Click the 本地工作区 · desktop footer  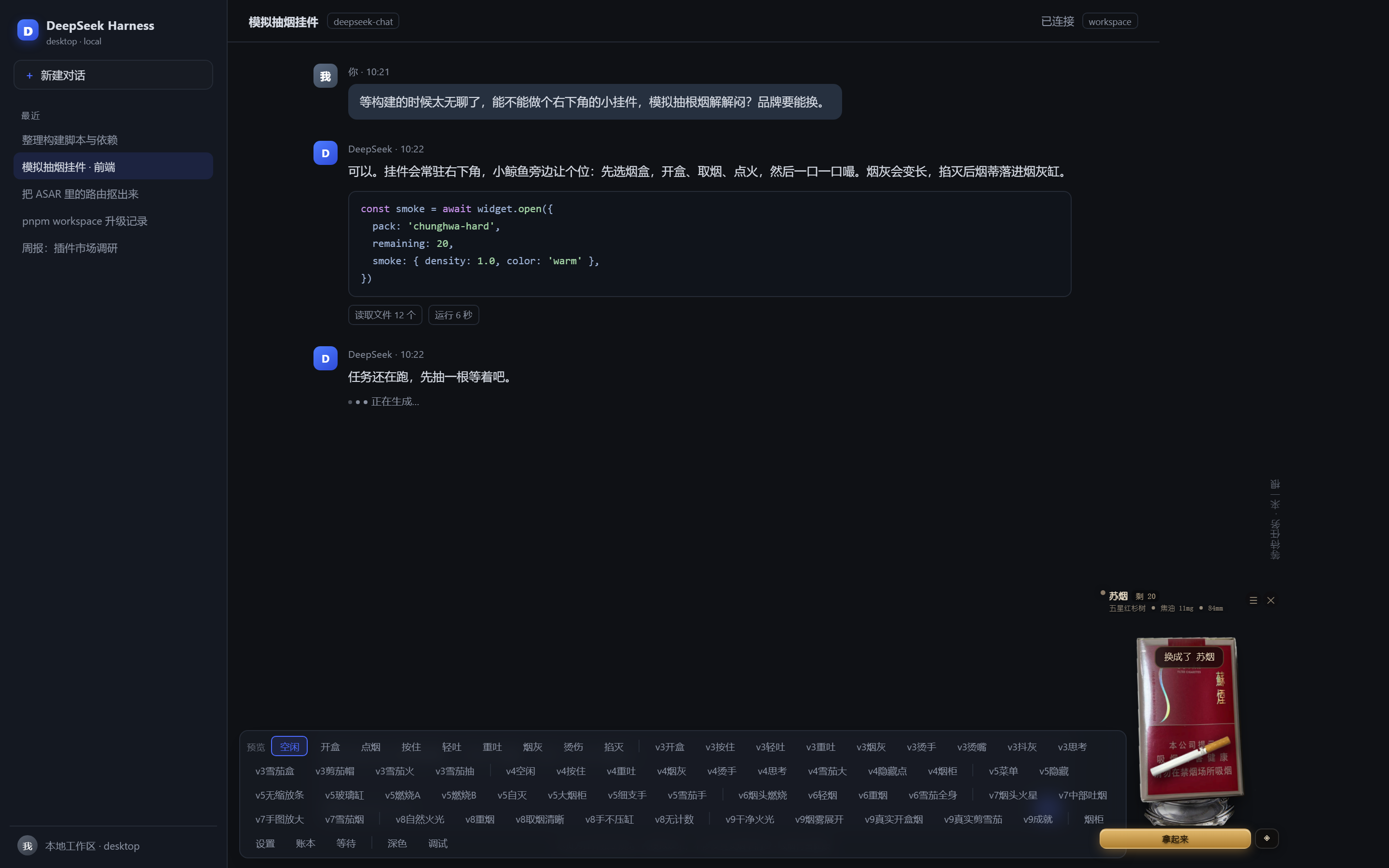click(x=113, y=846)
